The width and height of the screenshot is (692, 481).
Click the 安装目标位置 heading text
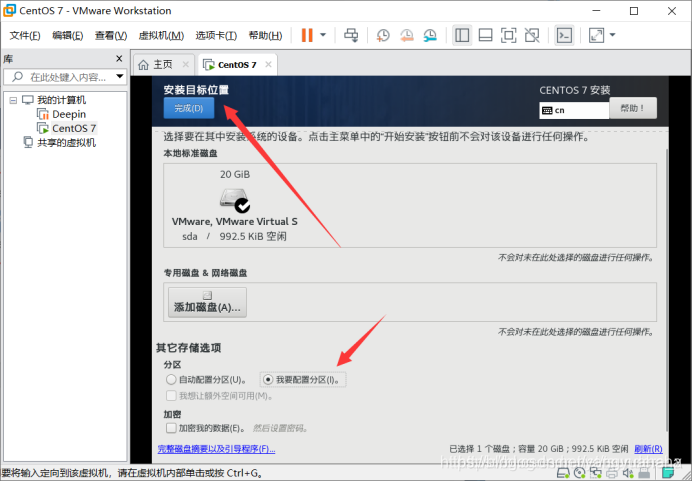pos(196,90)
